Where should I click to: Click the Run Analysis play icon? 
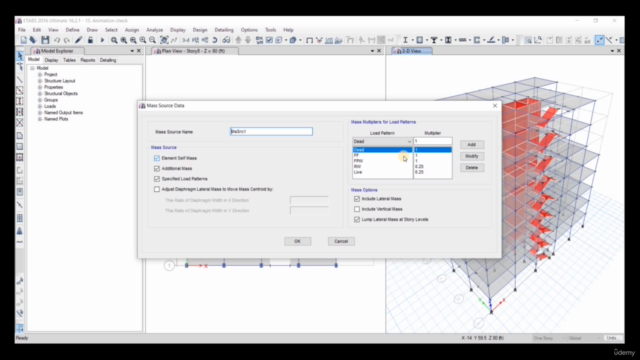[102, 40]
